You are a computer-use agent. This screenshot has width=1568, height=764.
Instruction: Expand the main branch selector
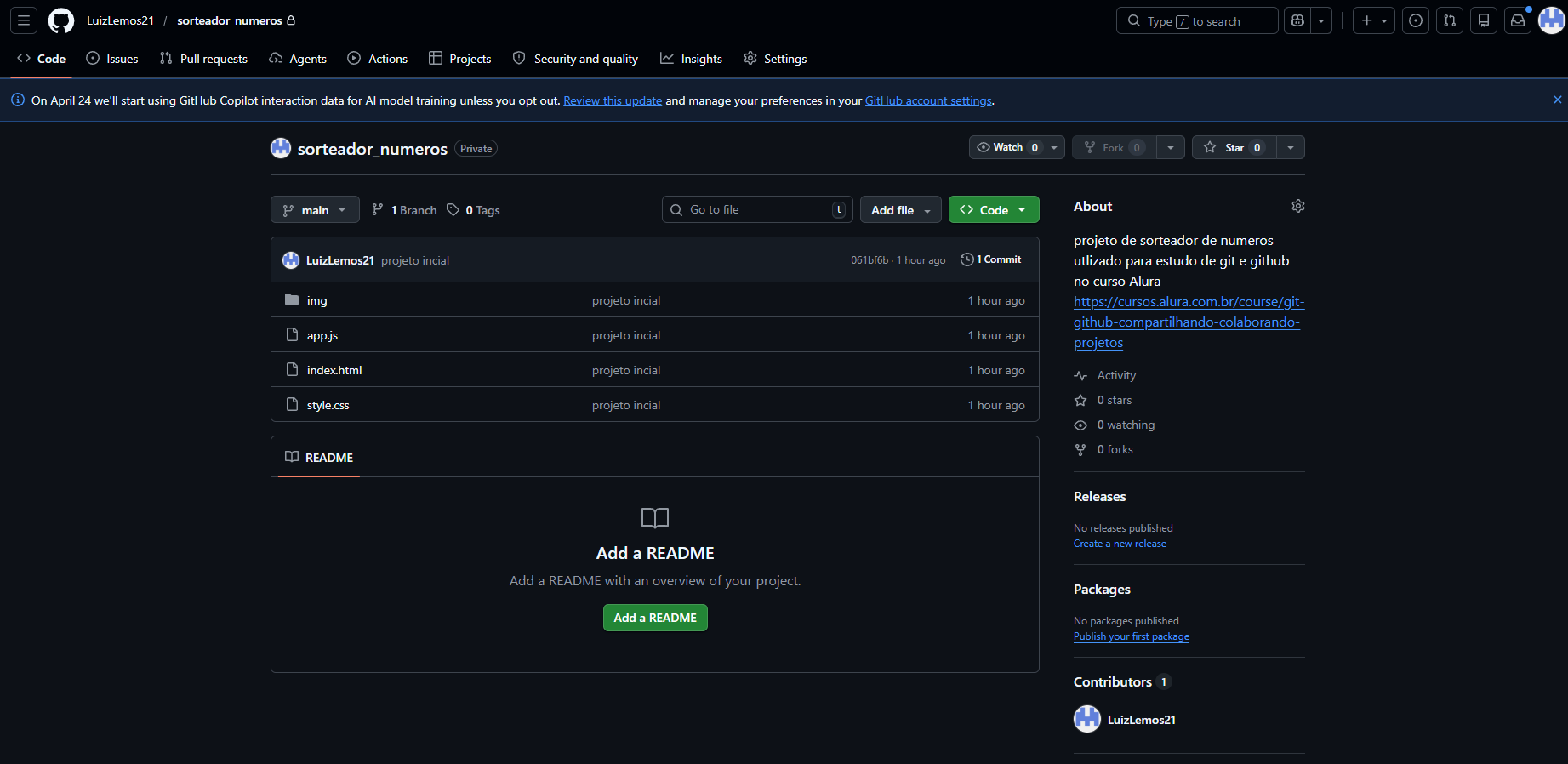pos(315,210)
